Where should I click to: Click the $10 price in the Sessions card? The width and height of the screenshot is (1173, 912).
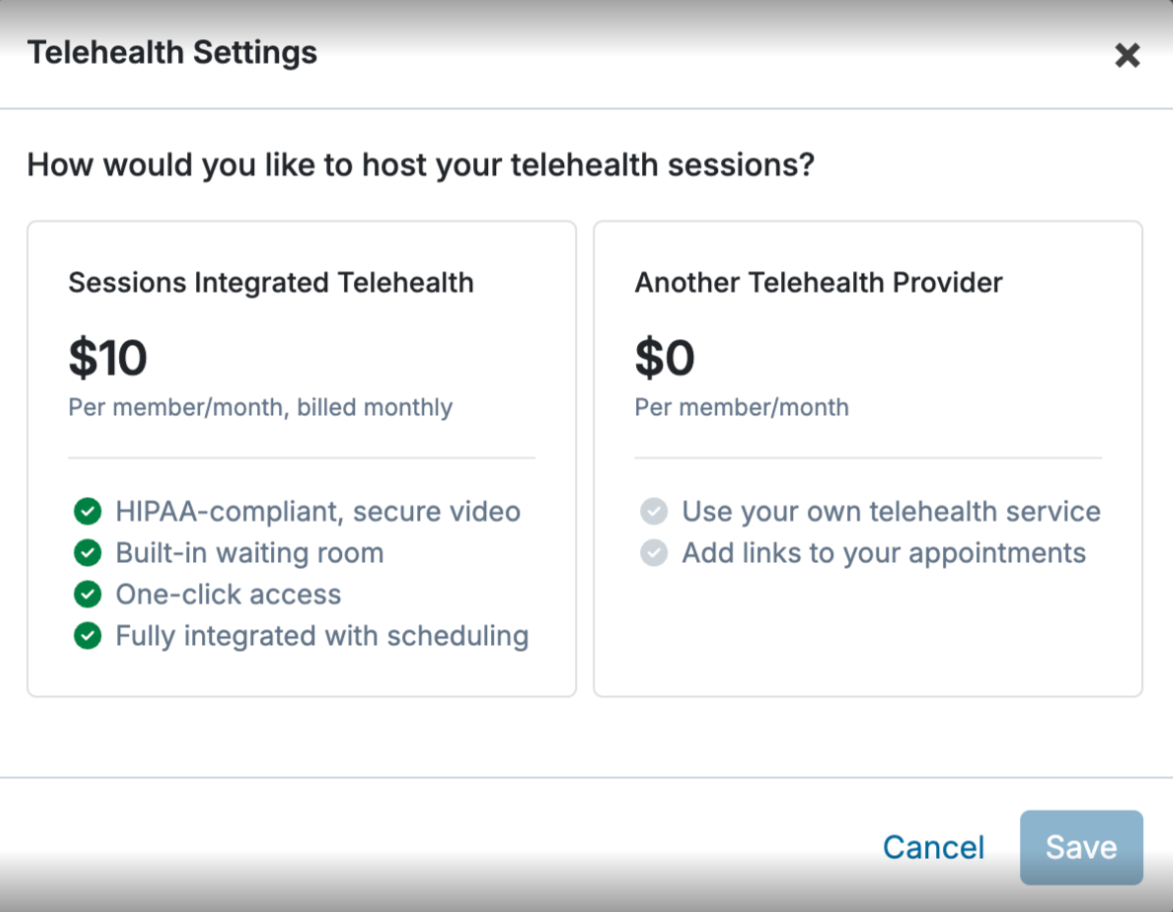point(108,358)
